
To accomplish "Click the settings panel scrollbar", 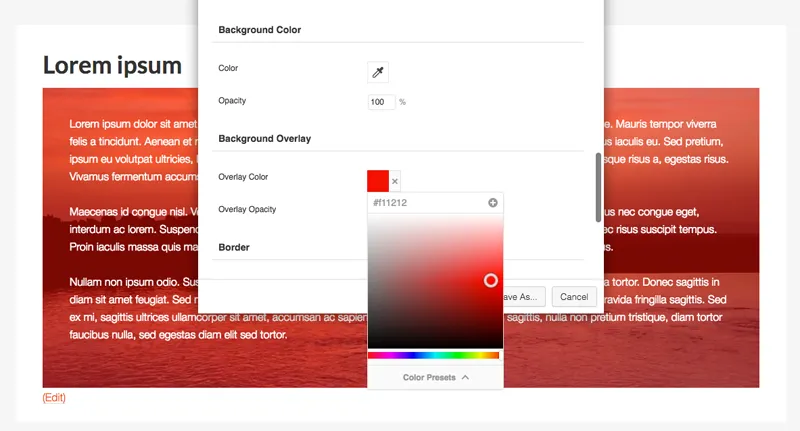I will 598,187.
